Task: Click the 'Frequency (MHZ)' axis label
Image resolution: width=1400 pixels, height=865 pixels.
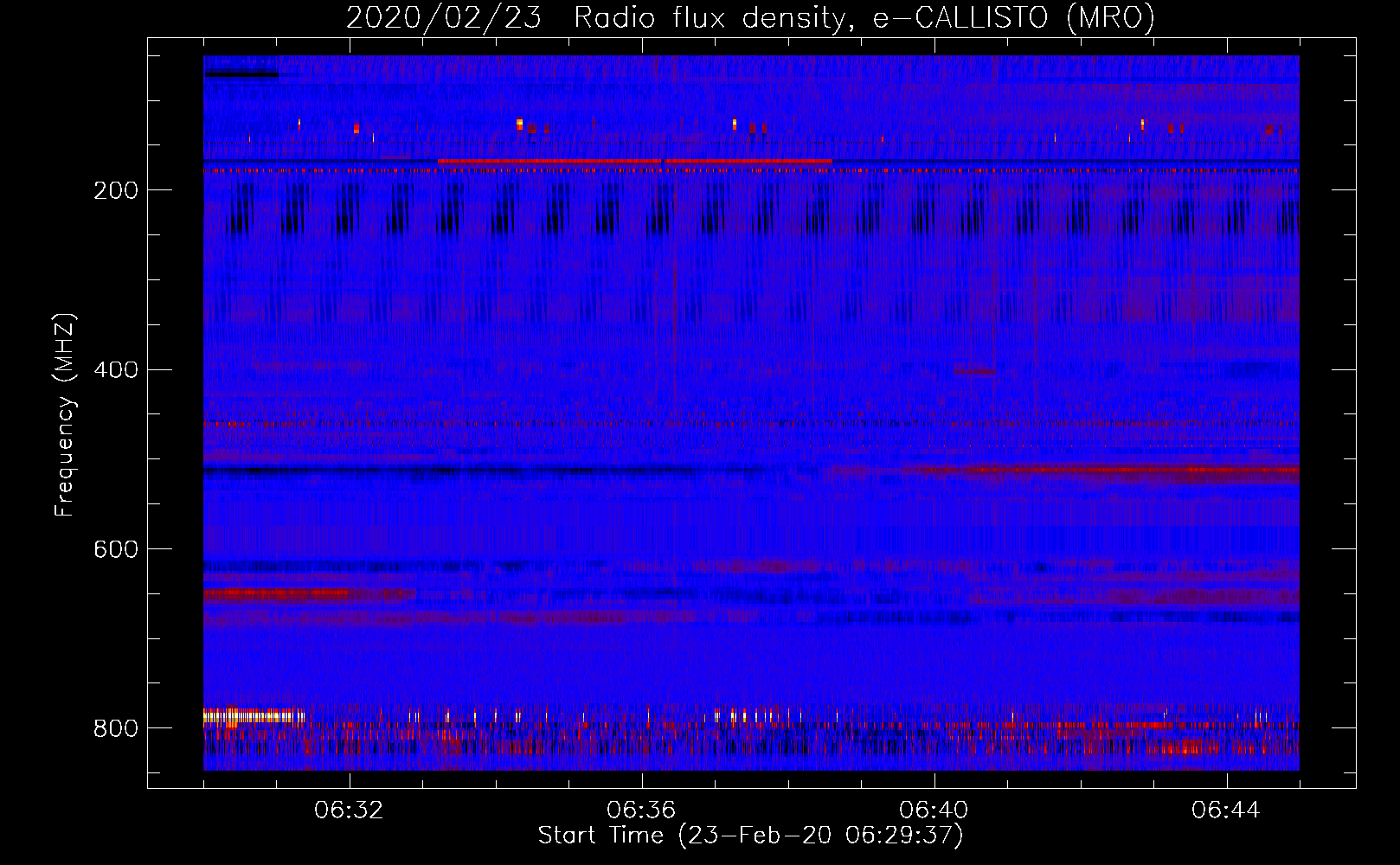Action: (x=65, y=414)
